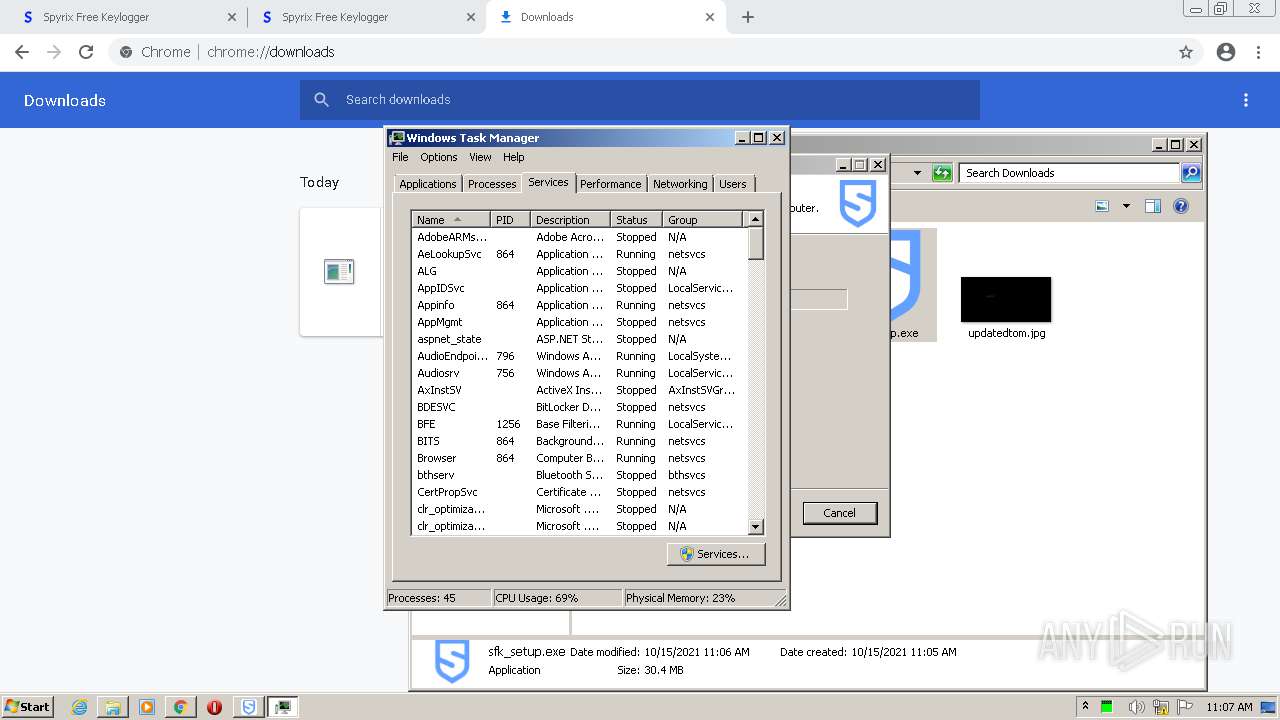Switch to first Spyrix Free Keylogger tab

126,17
